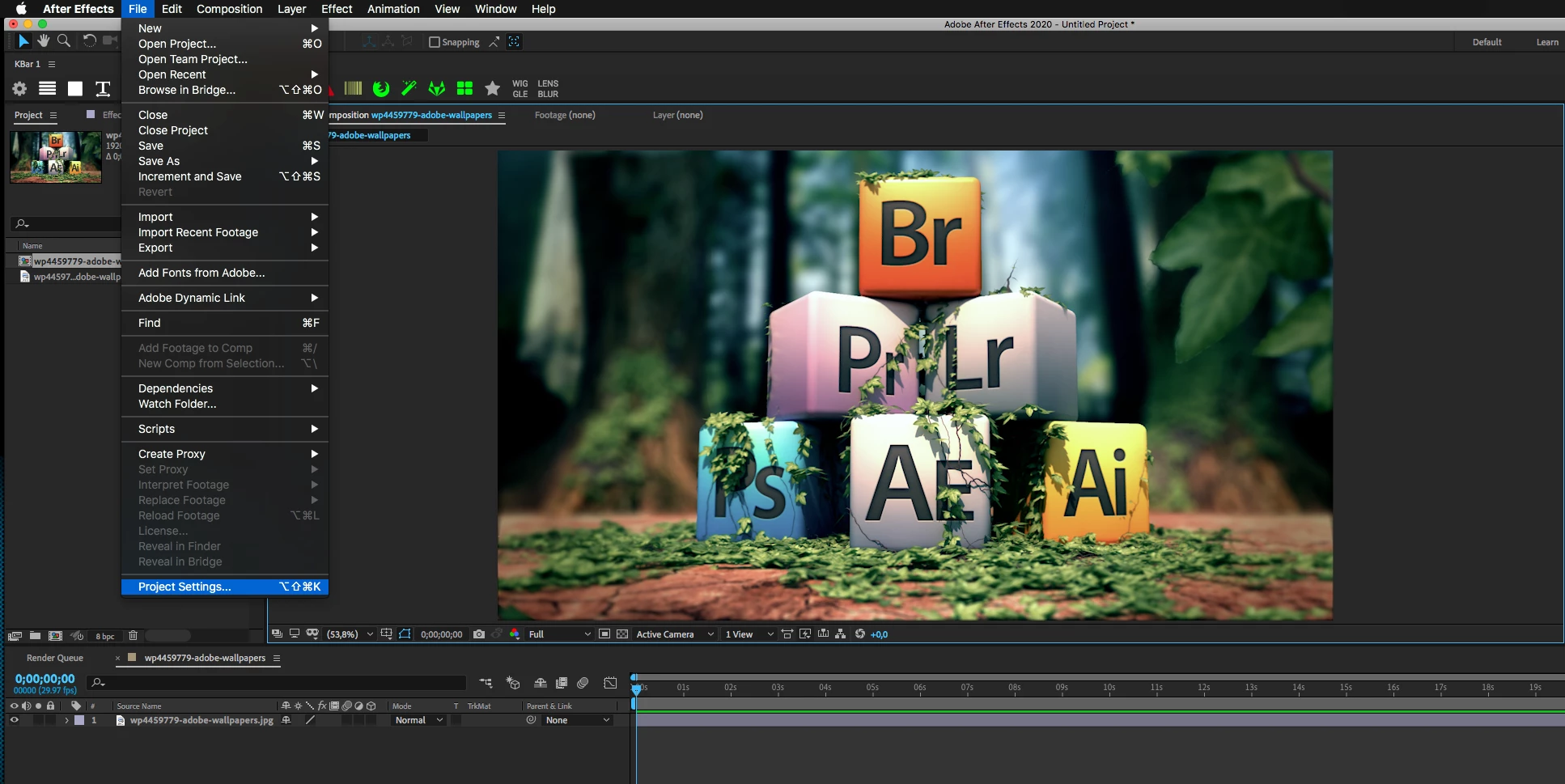Delete selected project item with trash icon
This screenshot has width=1565, height=784.
(x=134, y=636)
